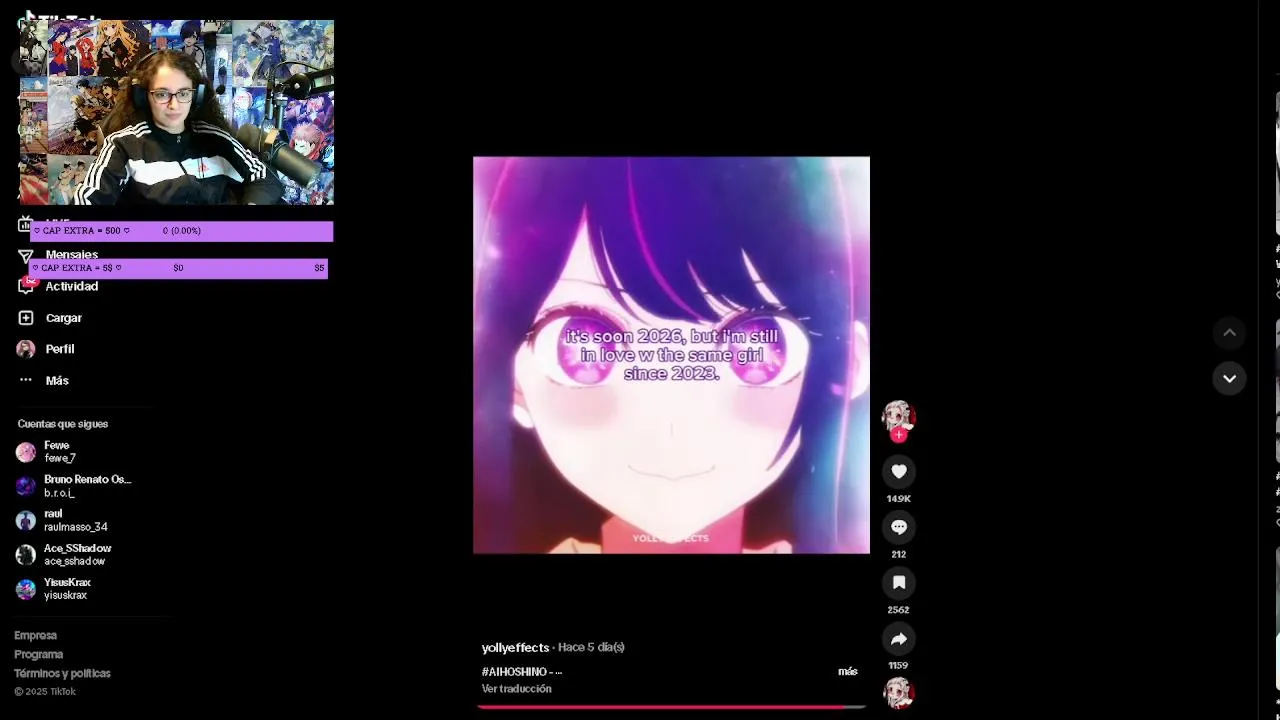The height and width of the screenshot is (720, 1280).
Task: Click the 1159 shares count
Action: 898,666
